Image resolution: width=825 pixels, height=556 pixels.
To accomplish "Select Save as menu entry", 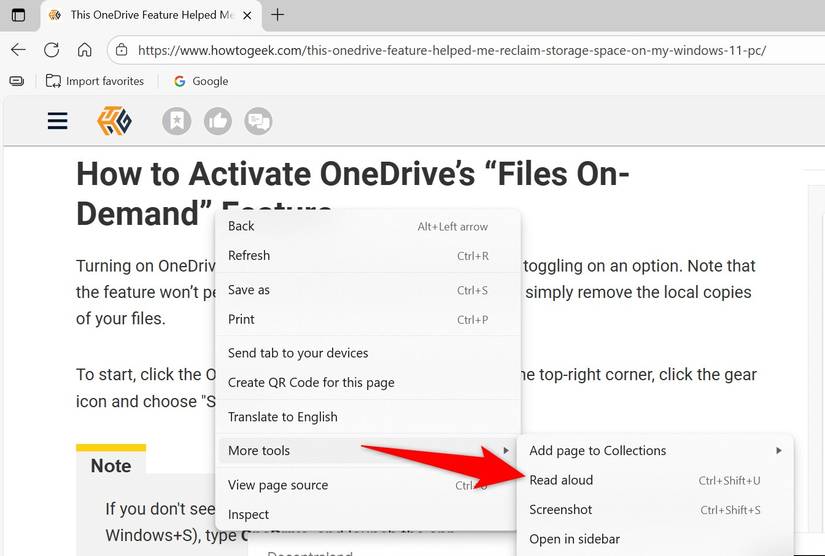I will coord(368,290).
